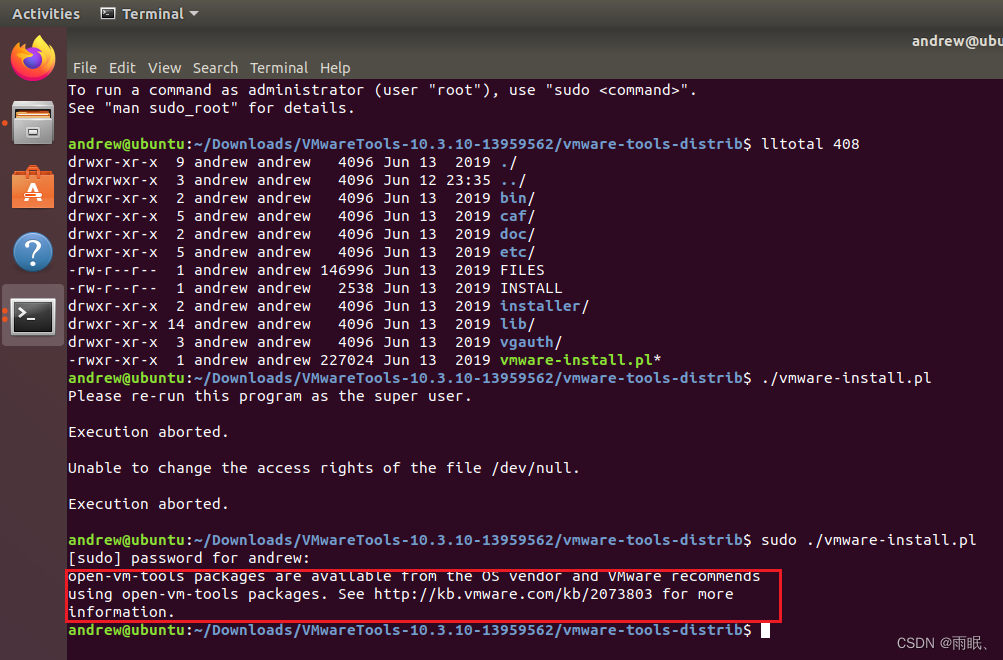Launch Ubuntu Software from the dock
The width and height of the screenshot is (1003, 660).
(33, 187)
